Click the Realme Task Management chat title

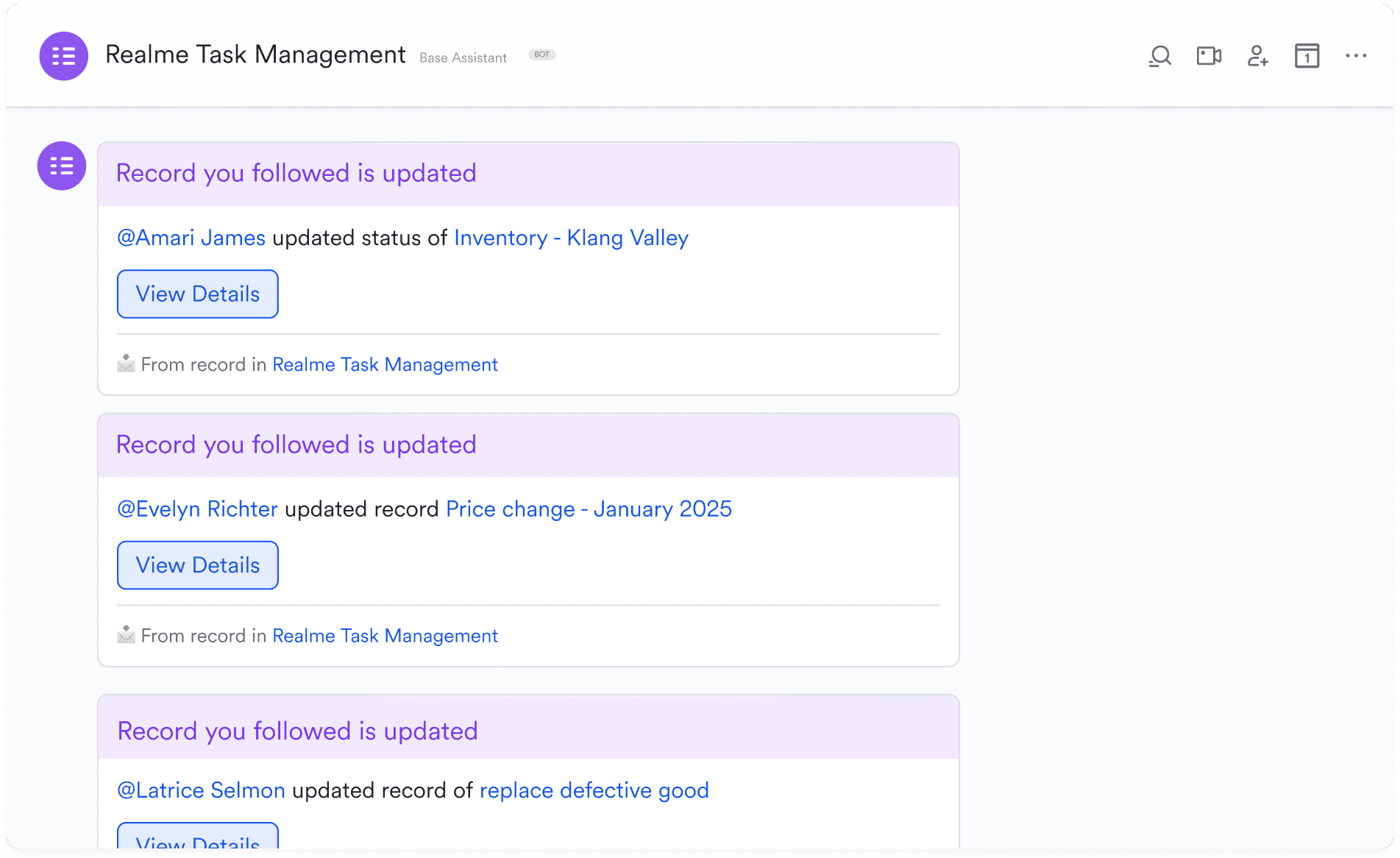[x=255, y=54]
